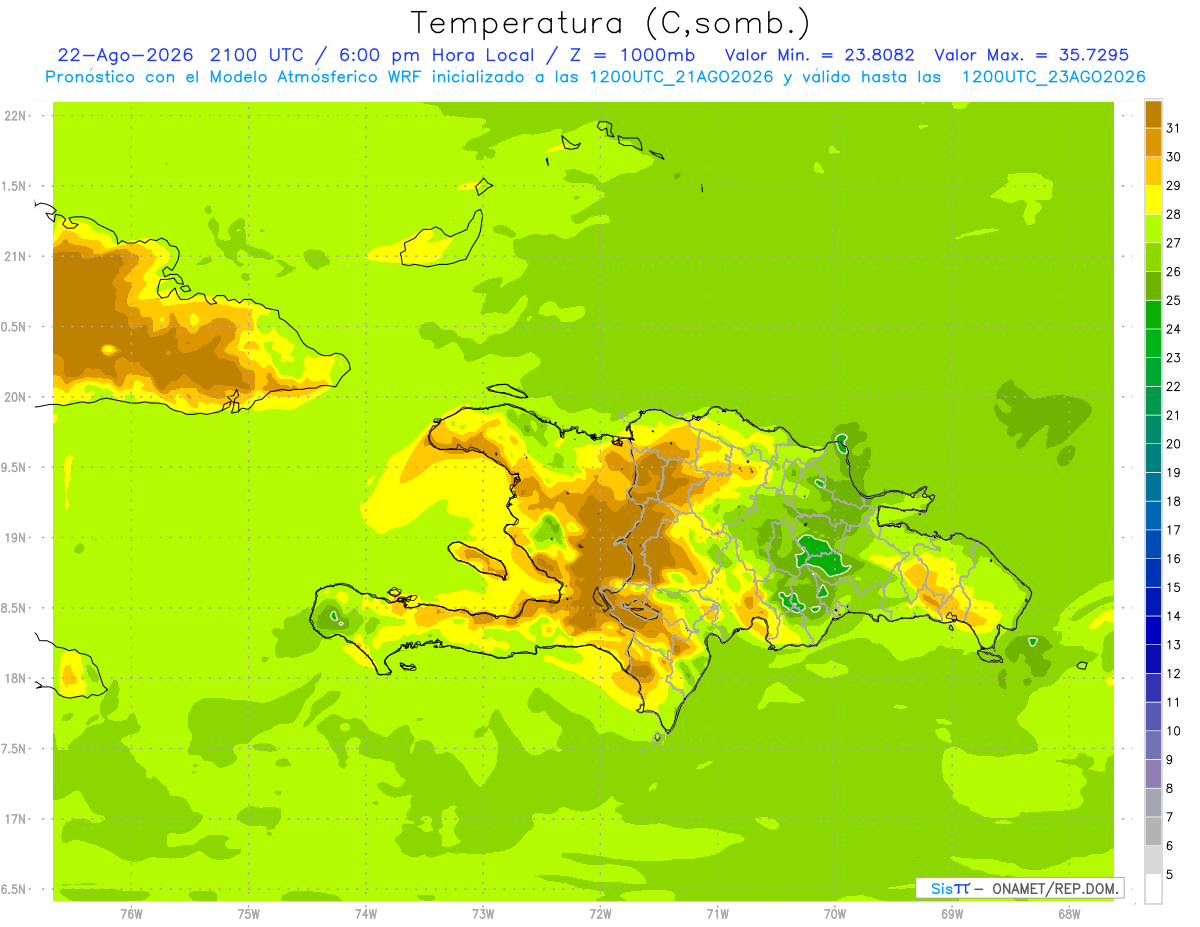Pick the blue swatch between legend values 16 and 17
The image size is (1200, 927).
click(x=1153, y=544)
